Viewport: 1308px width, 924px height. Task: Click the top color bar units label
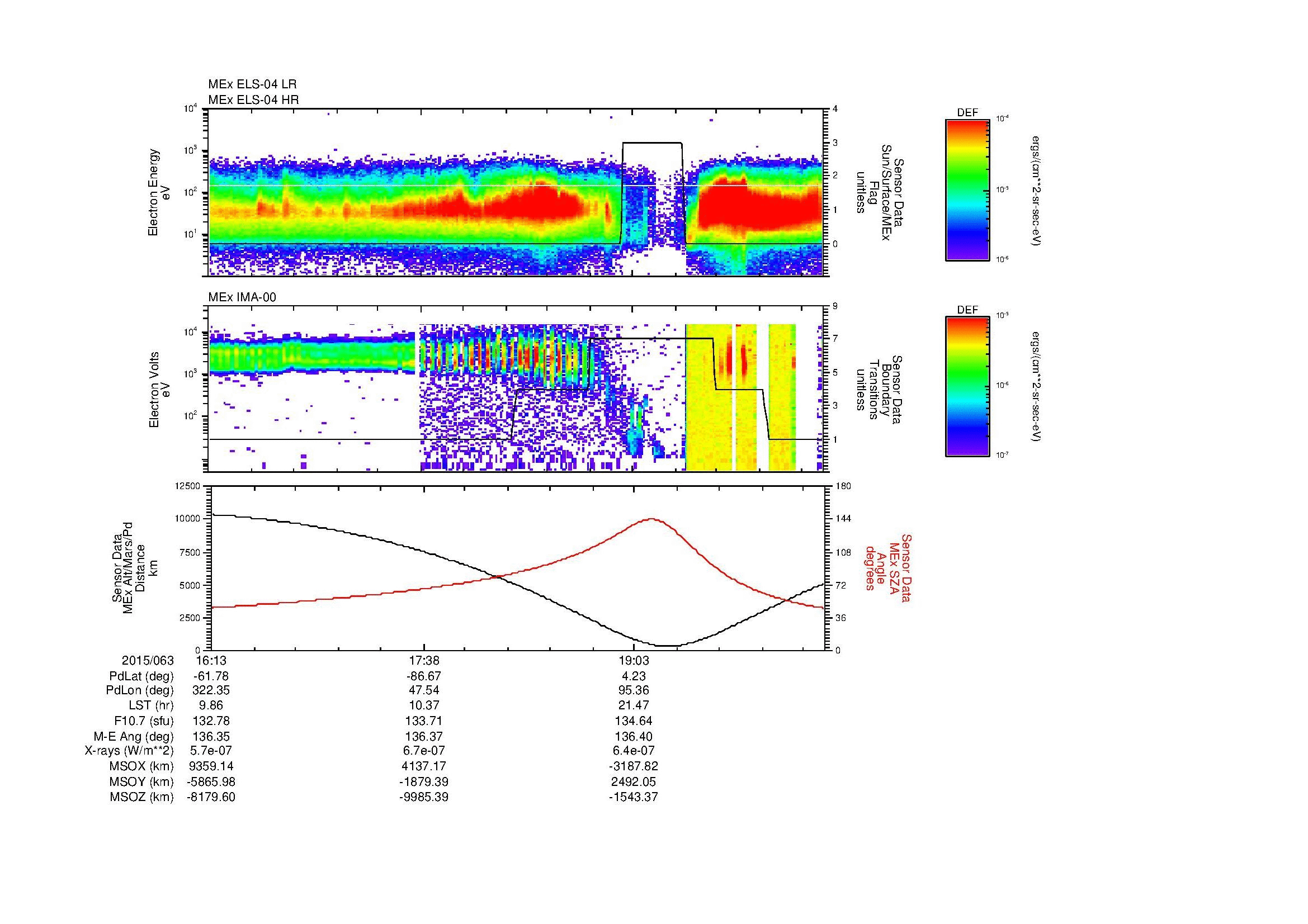tap(1035, 191)
